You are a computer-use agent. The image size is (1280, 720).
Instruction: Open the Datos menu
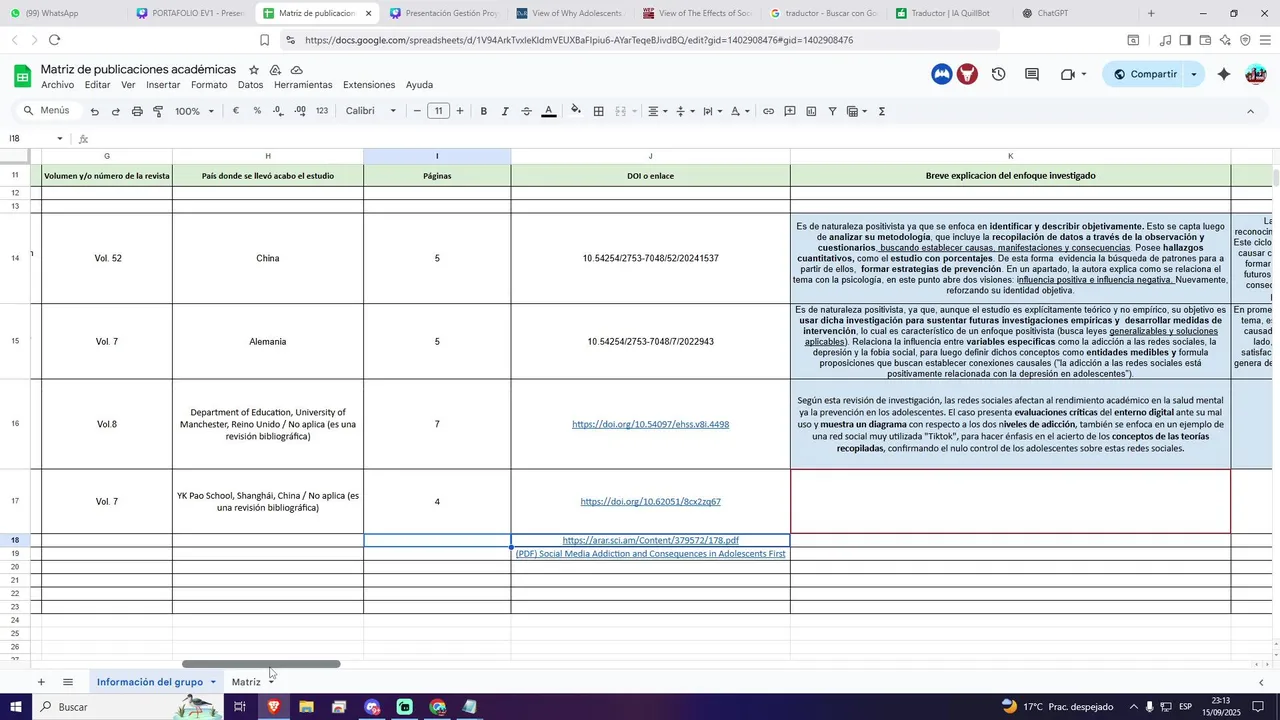tap(251, 85)
